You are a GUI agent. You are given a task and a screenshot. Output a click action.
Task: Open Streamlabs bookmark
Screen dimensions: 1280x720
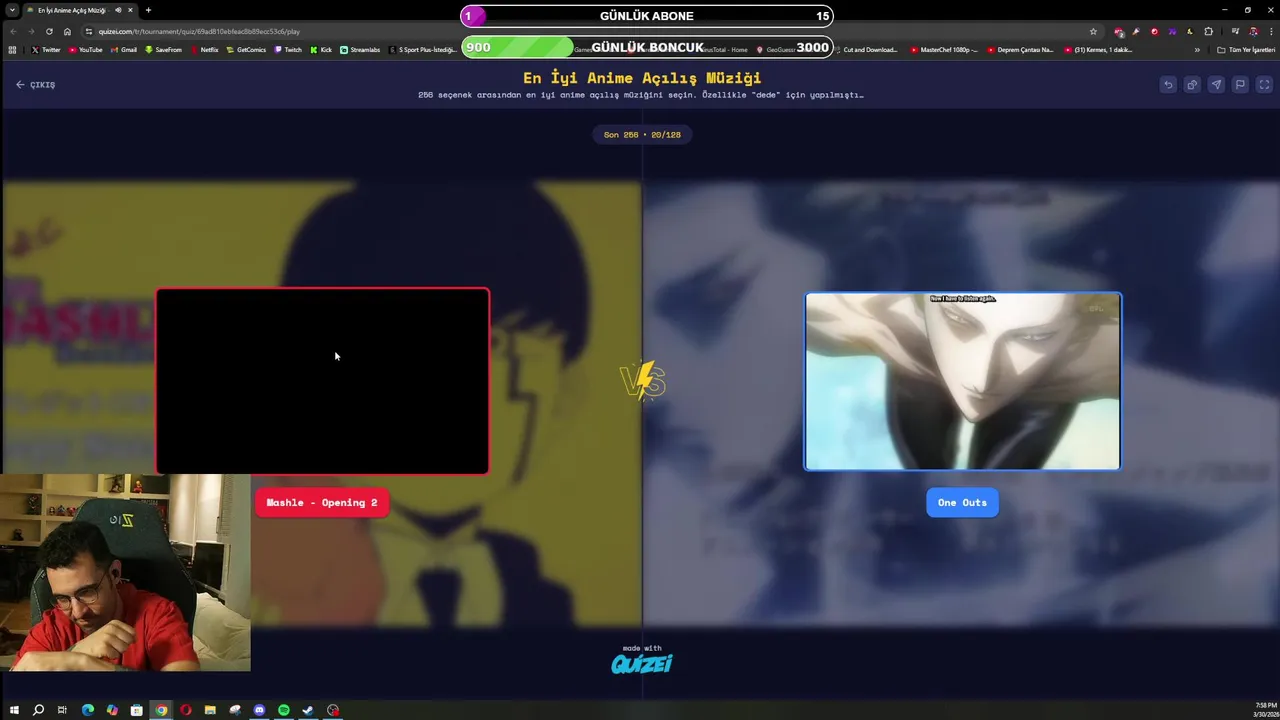click(360, 49)
